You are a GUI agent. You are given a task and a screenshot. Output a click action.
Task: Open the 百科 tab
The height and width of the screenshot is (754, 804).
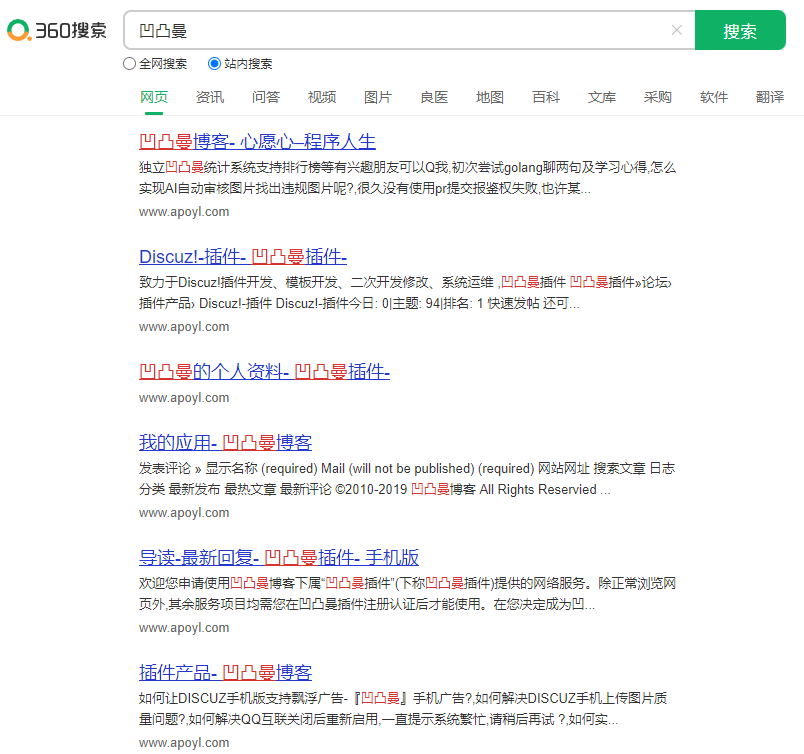coord(546,97)
